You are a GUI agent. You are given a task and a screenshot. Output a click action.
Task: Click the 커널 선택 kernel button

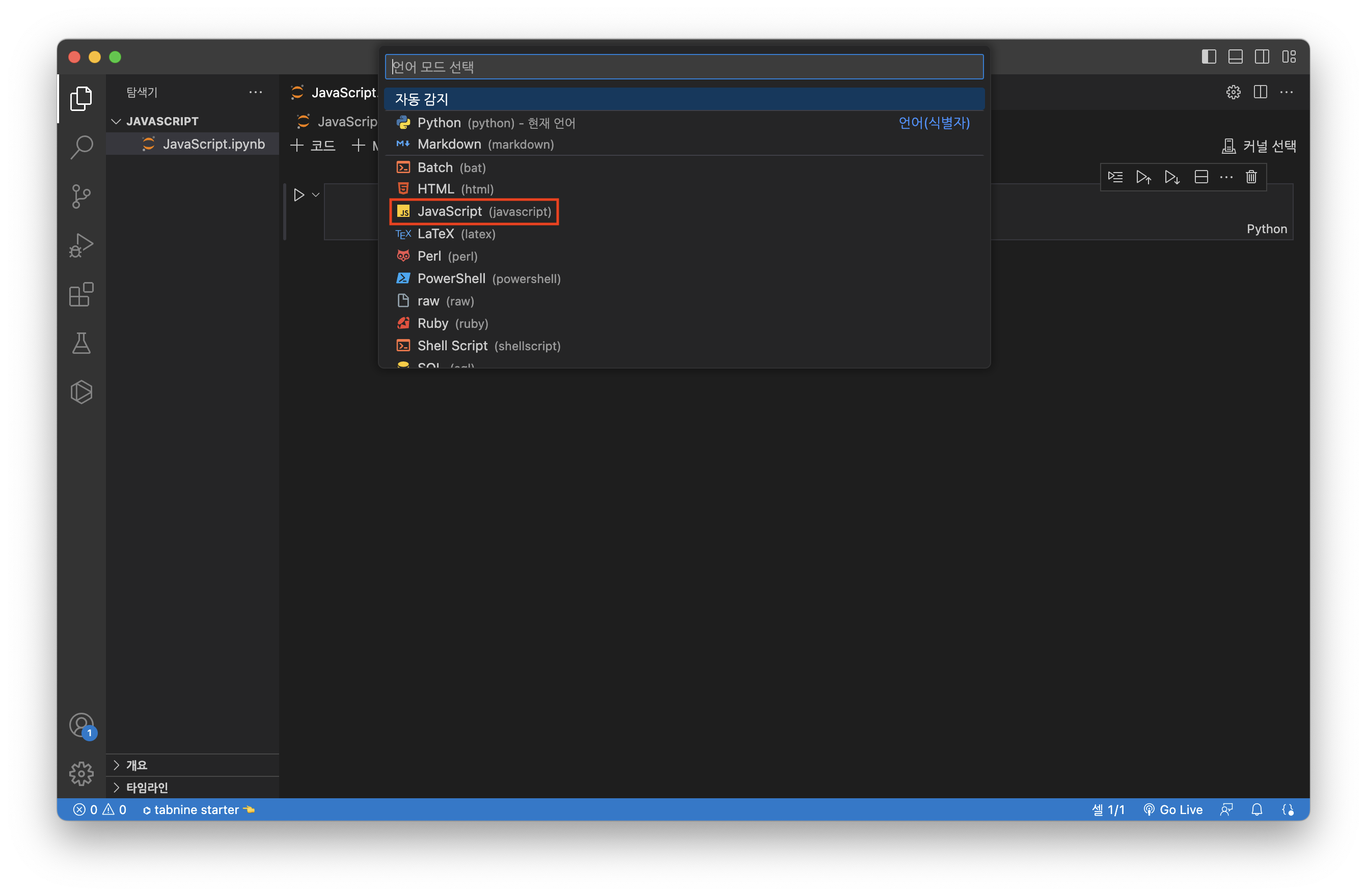point(1259,146)
